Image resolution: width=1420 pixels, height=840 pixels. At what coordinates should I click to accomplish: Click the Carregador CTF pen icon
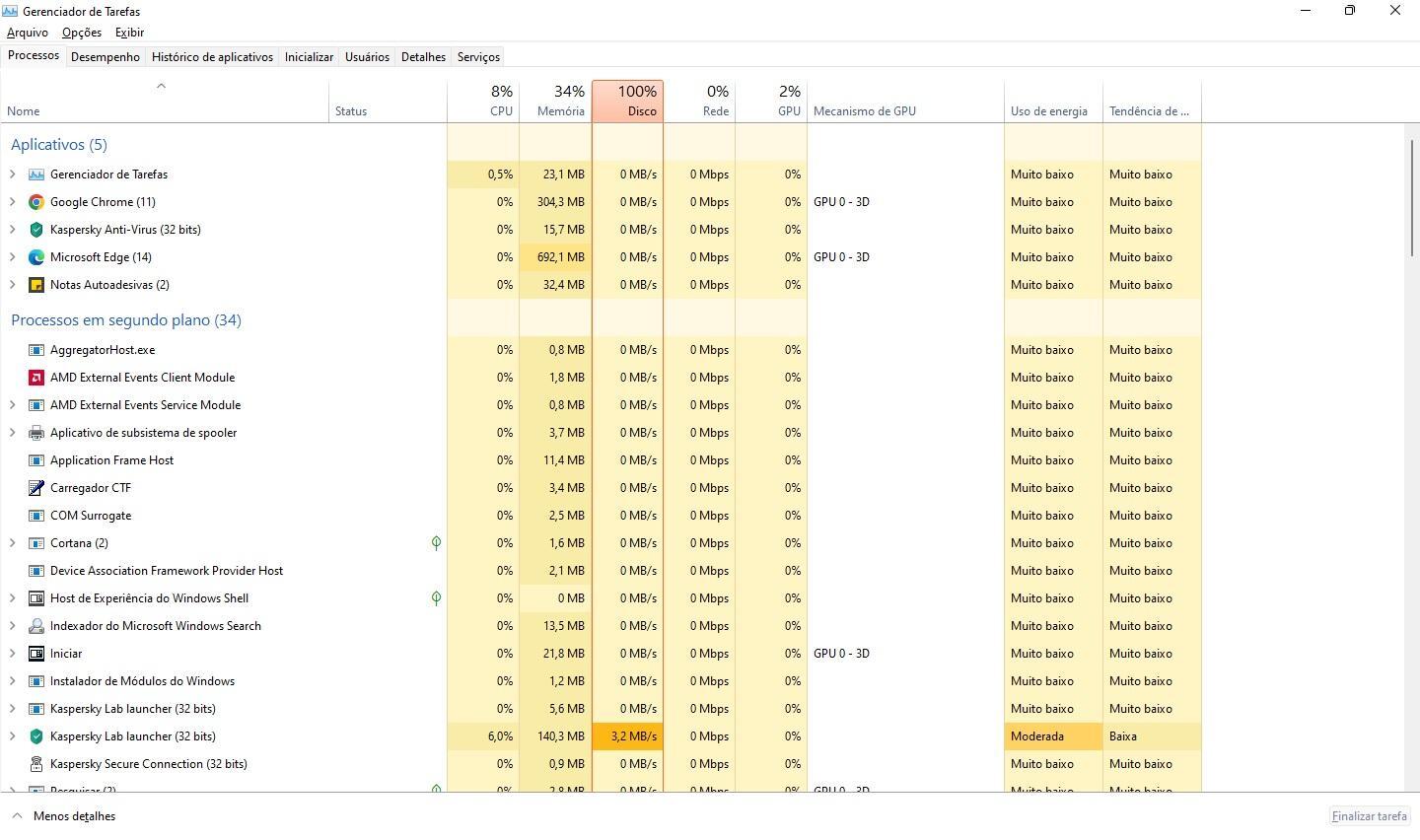point(36,488)
